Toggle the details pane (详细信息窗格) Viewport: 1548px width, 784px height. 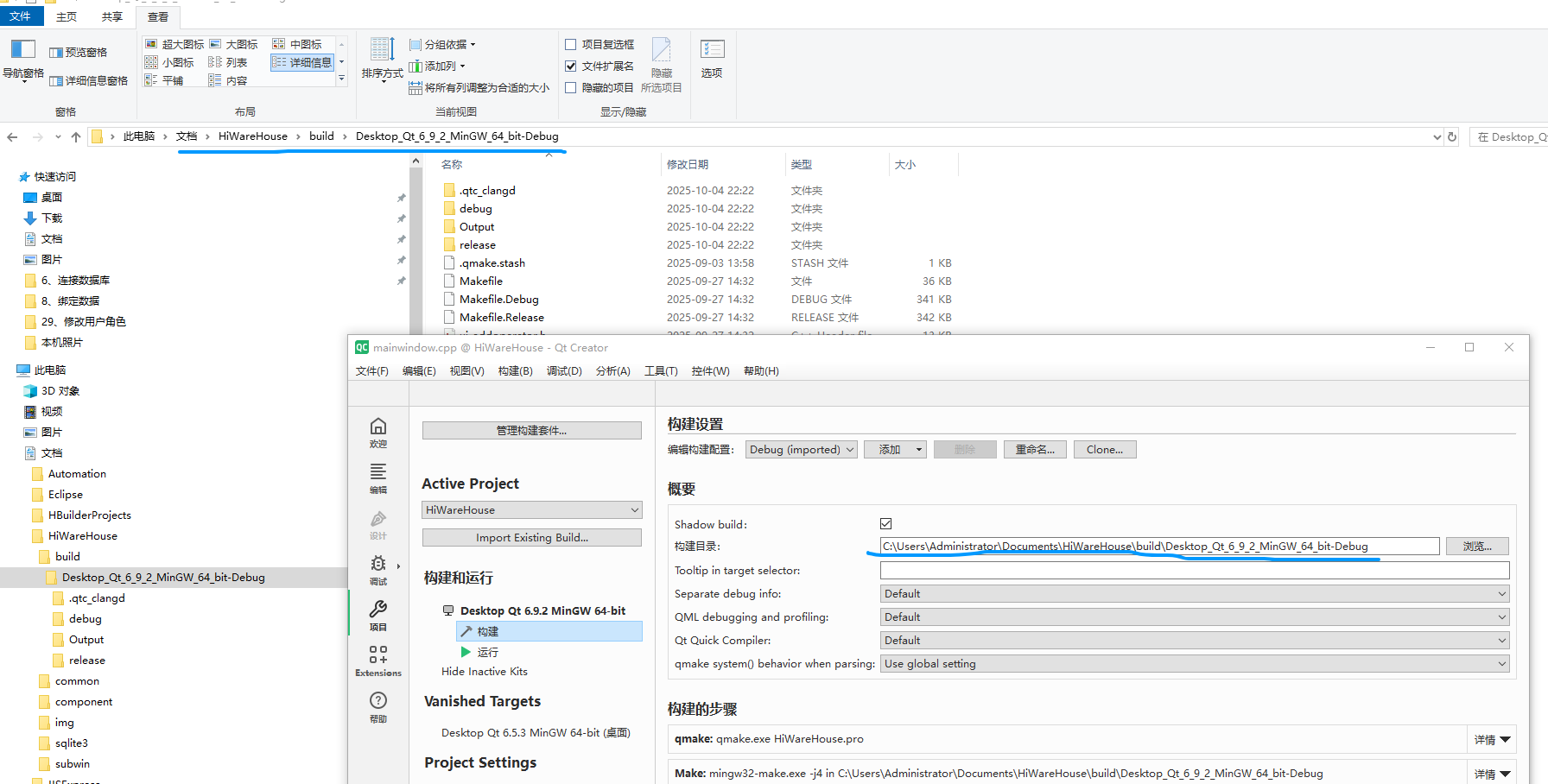coord(89,81)
